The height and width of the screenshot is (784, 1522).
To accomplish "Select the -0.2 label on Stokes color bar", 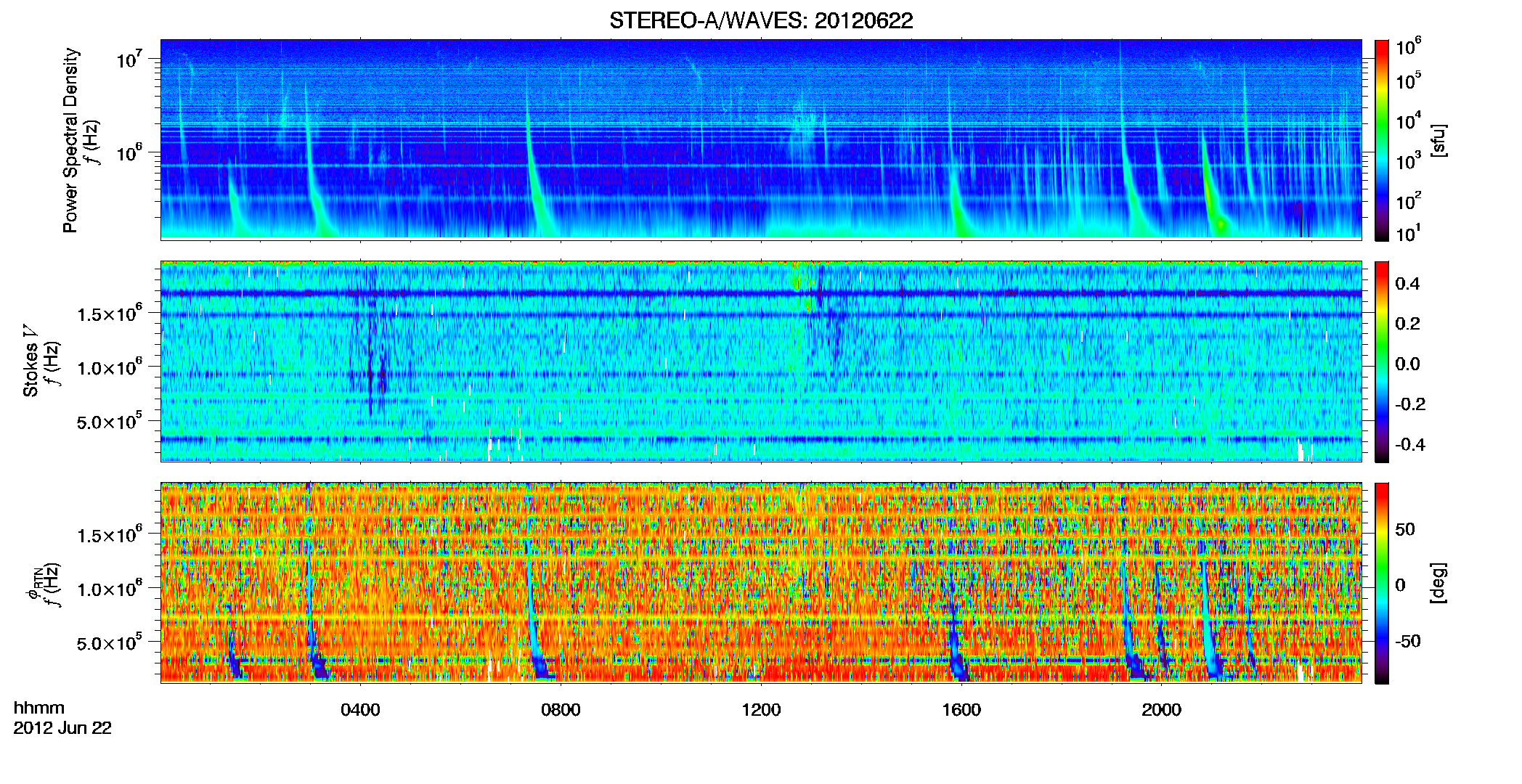I will click(1410, 404).
